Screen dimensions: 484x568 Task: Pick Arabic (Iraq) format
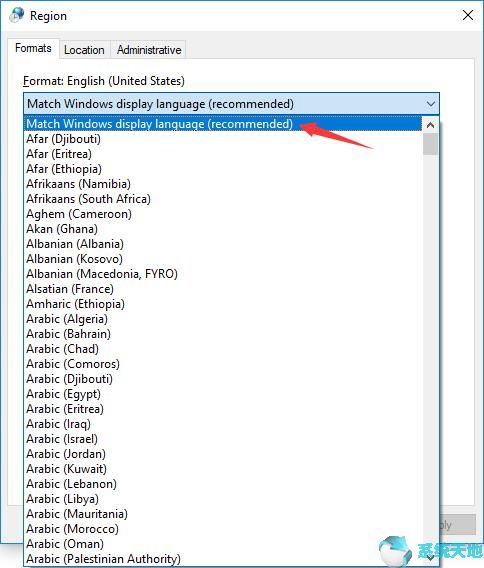(223, 424)
